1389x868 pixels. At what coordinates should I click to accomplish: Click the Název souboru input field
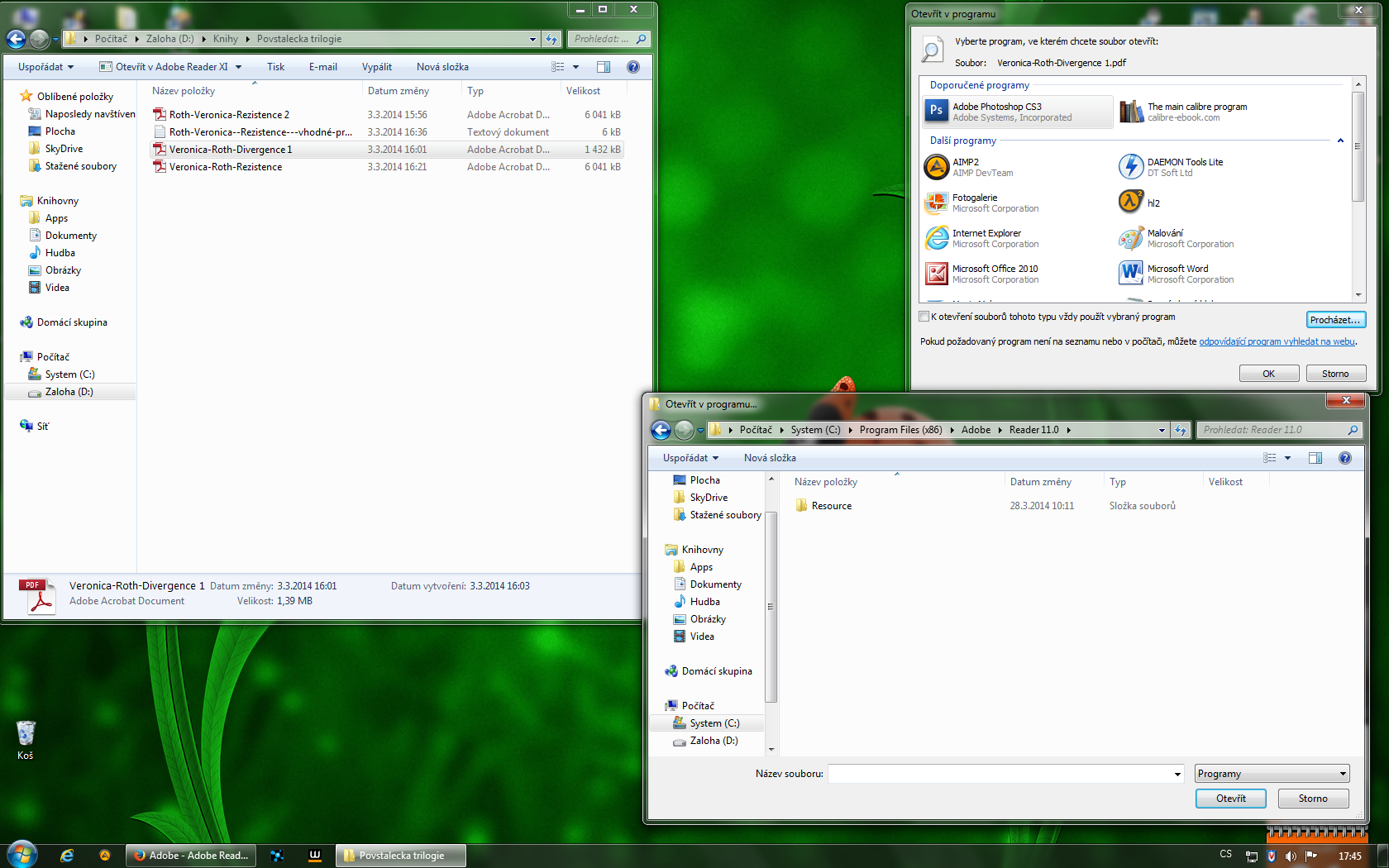pos(1000,774)
